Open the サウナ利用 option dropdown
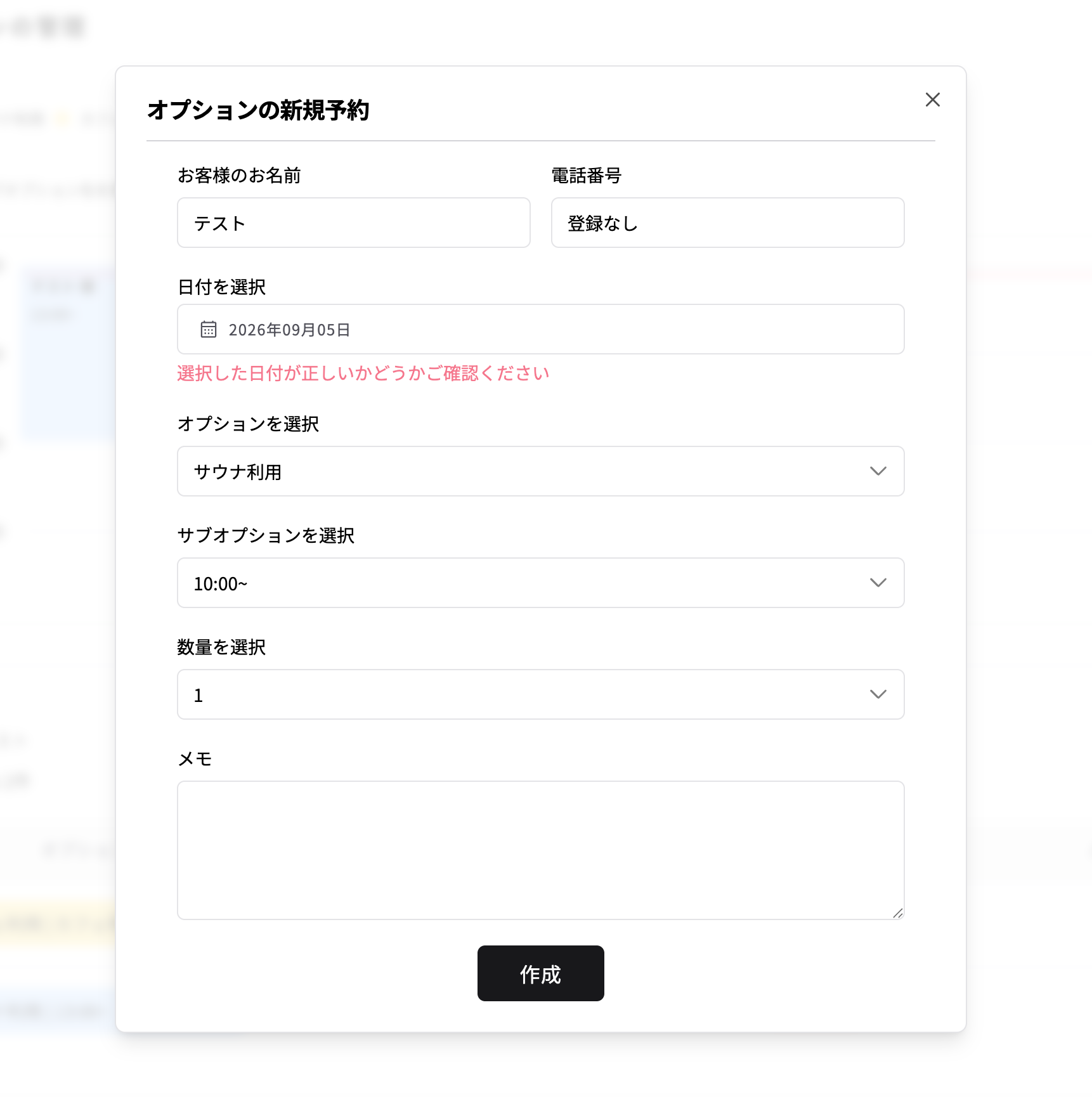1092x1097 pixels. (x=540, y=471)
